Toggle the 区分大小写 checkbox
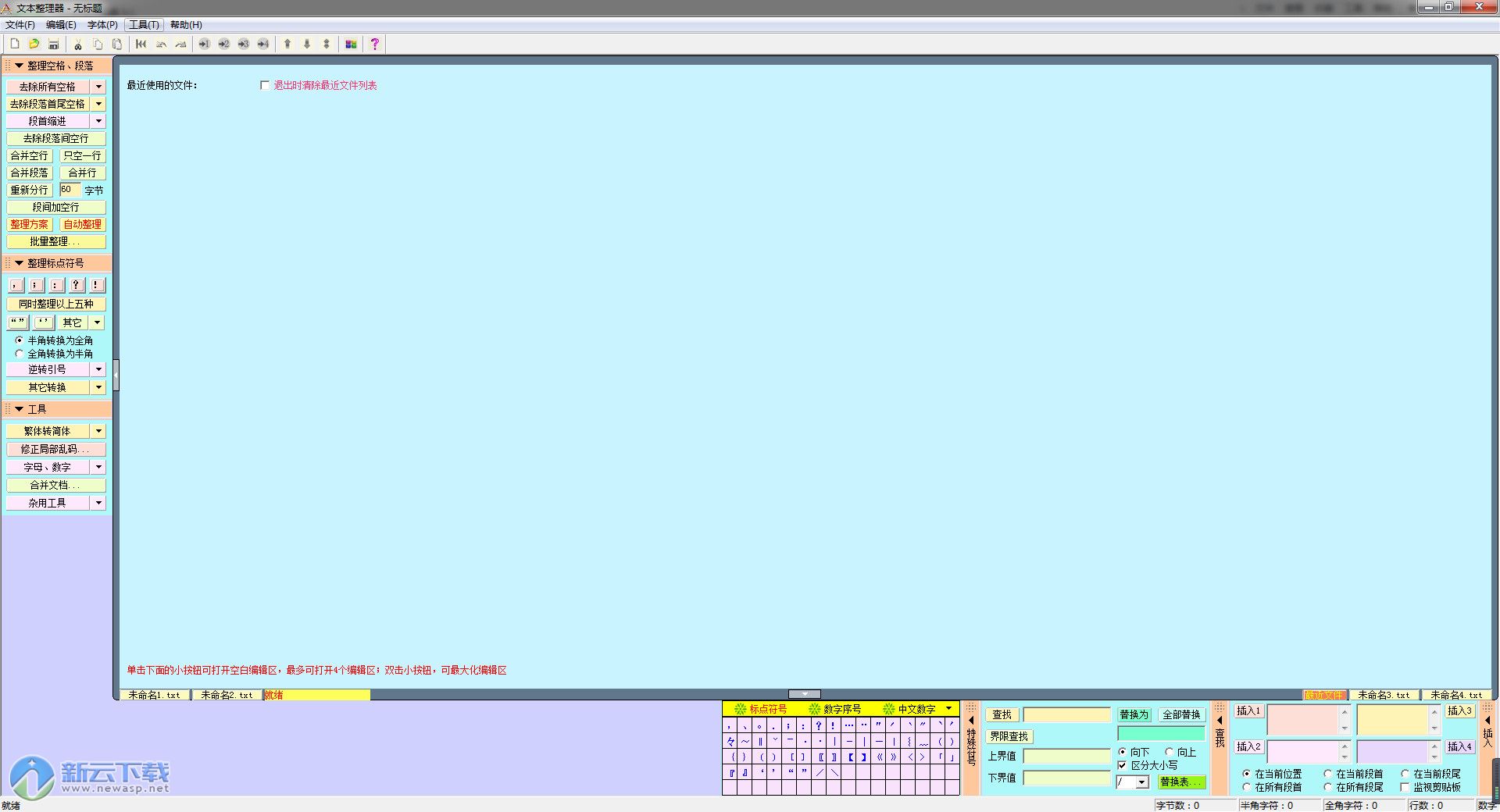Image resolution: width=1500 pixels, height=812 pixels. [x=1123, y=765]
